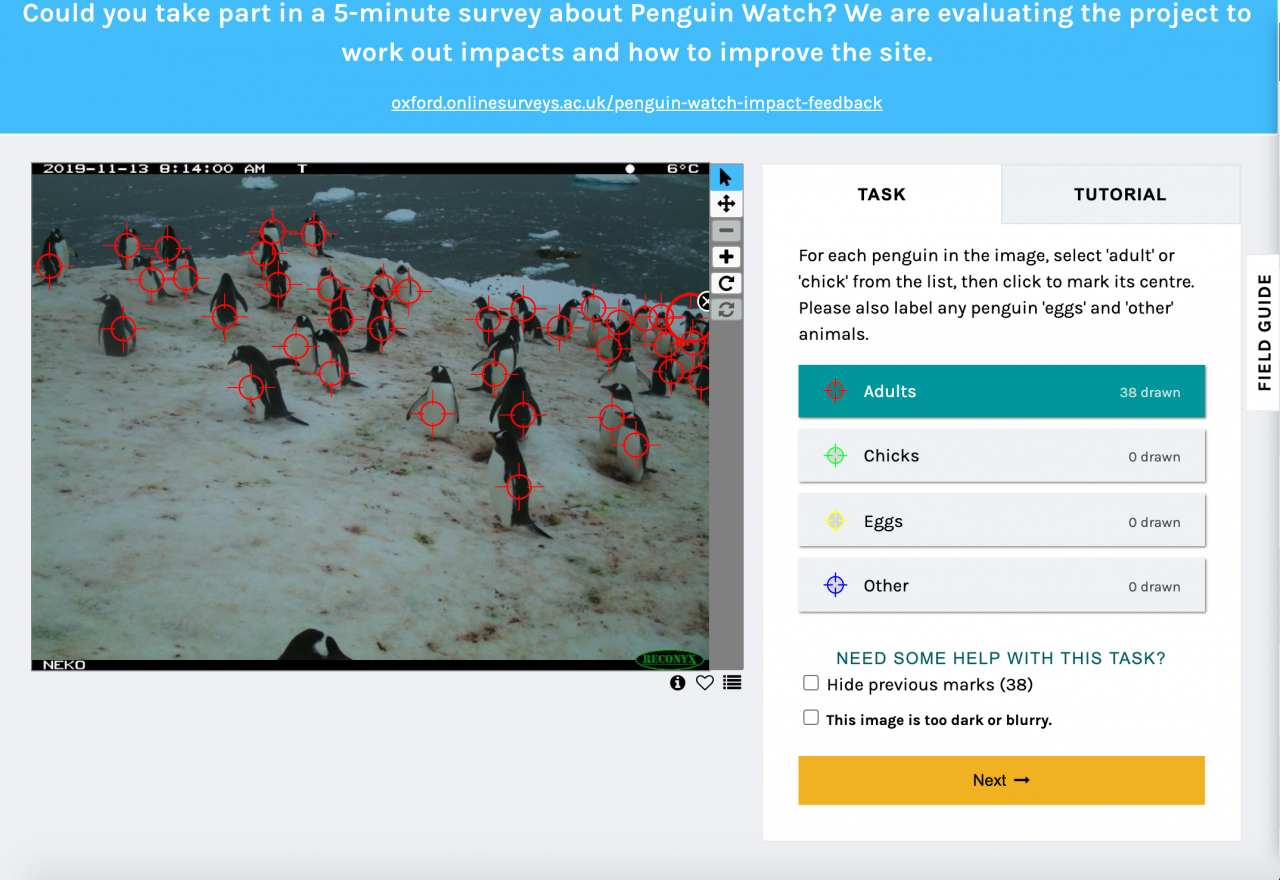Select the pointer annotate tool

click(726, 177)
